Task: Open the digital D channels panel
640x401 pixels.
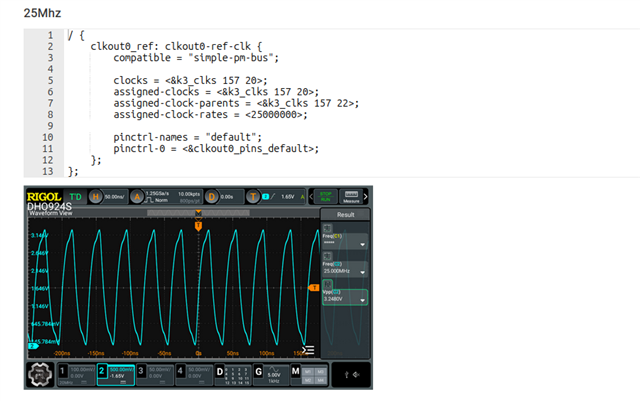Action: tap(233, 375)
